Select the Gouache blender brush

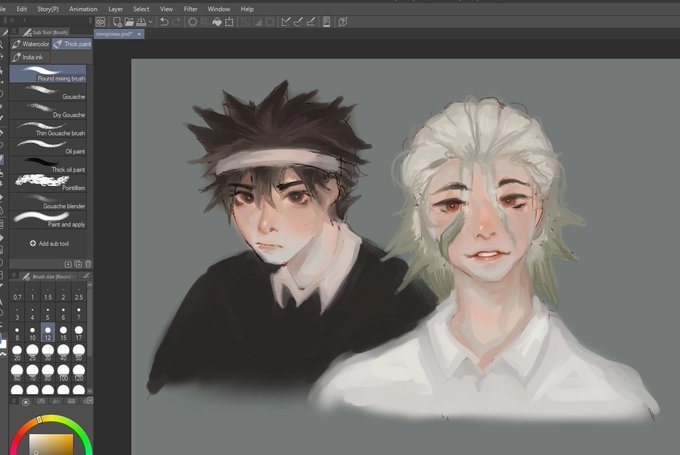click(48, 201)
